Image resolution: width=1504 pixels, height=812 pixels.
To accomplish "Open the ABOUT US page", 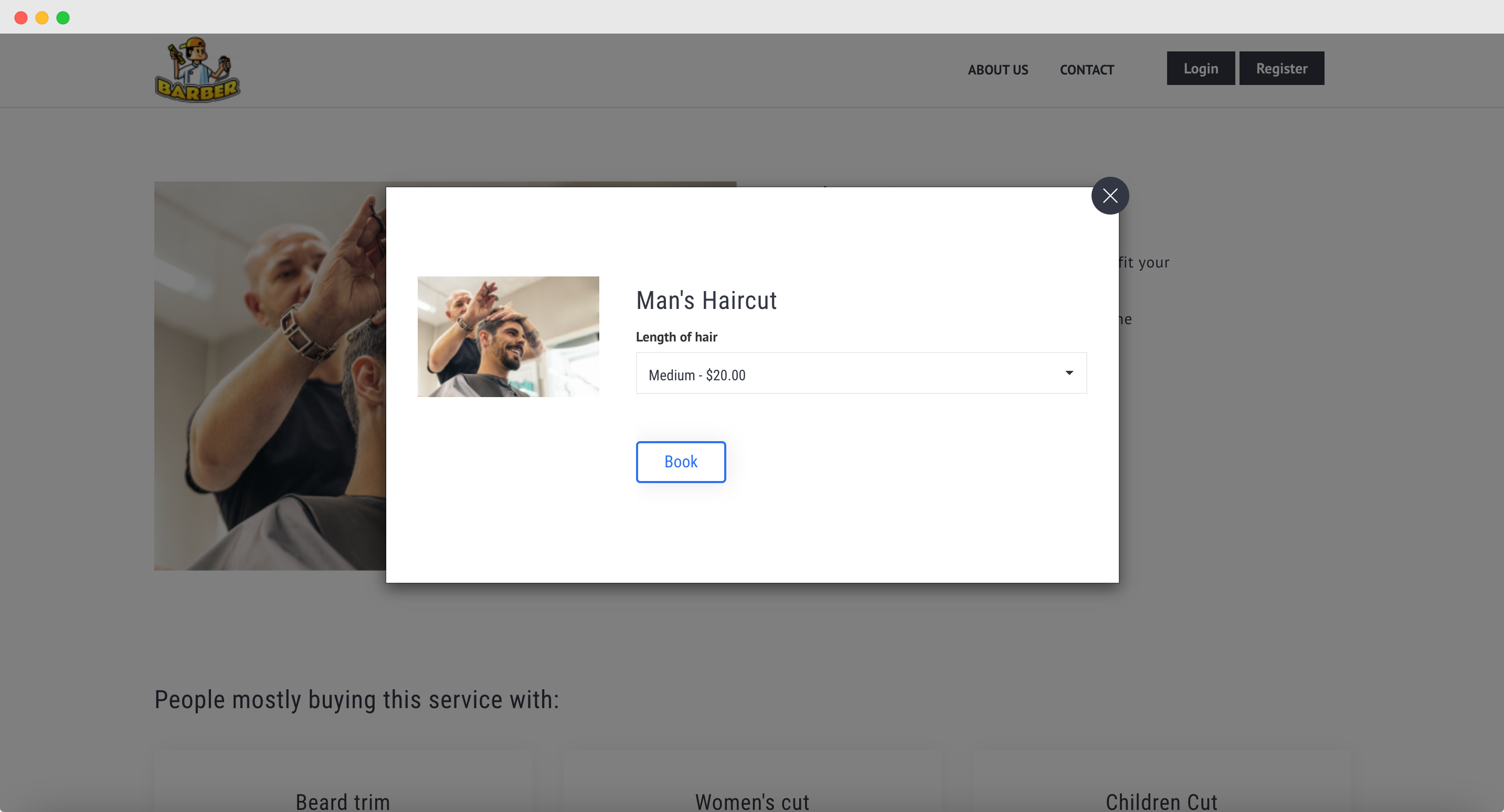I will 998,69.
